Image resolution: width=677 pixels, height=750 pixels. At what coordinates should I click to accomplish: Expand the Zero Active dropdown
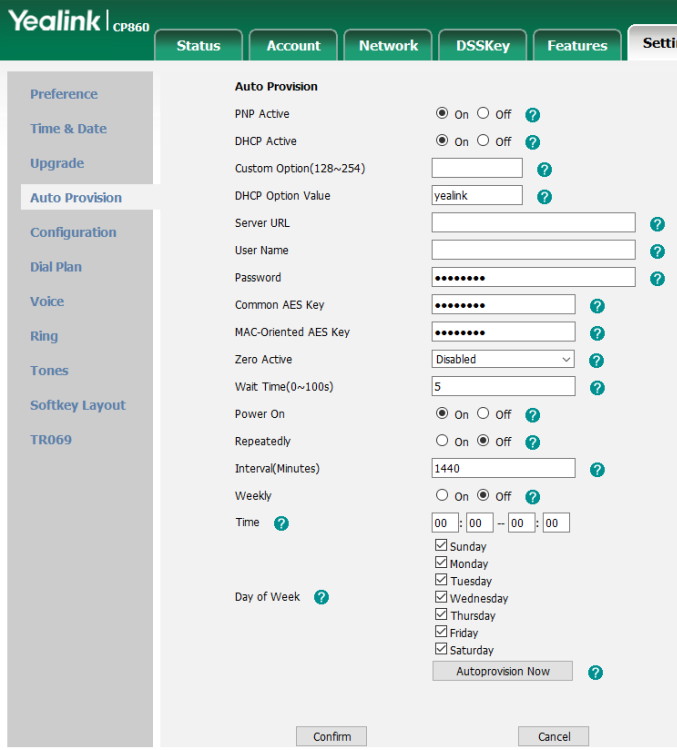[503, 359]
